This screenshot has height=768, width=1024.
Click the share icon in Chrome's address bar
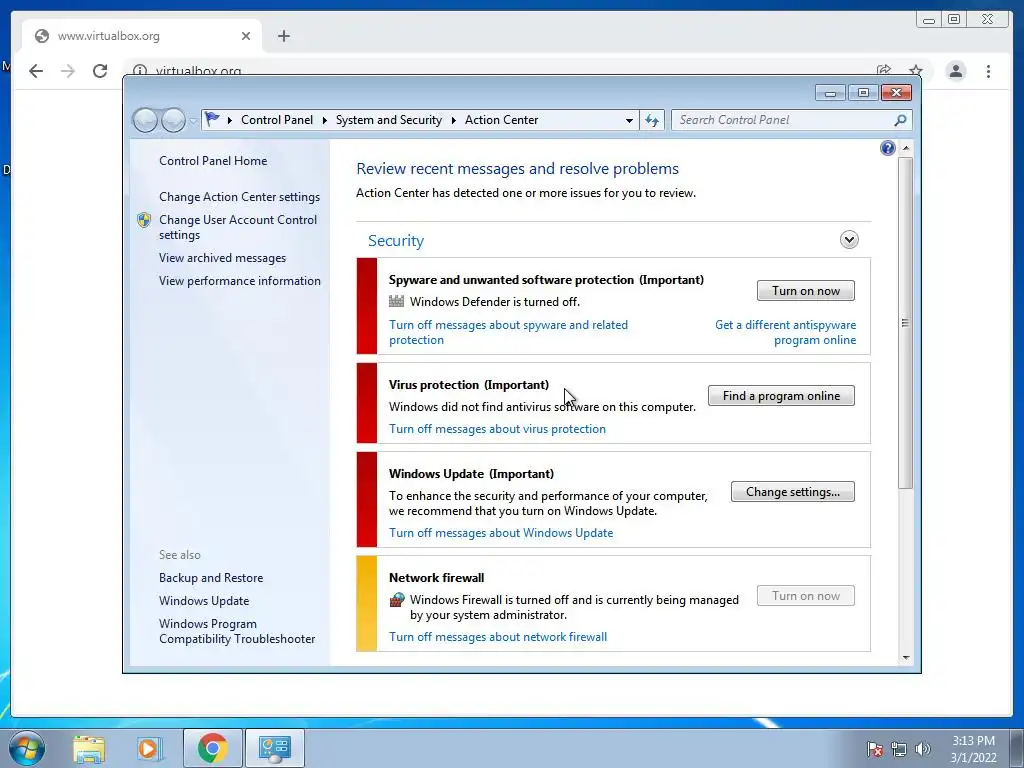pyautogui.click(x=884, y=70)
